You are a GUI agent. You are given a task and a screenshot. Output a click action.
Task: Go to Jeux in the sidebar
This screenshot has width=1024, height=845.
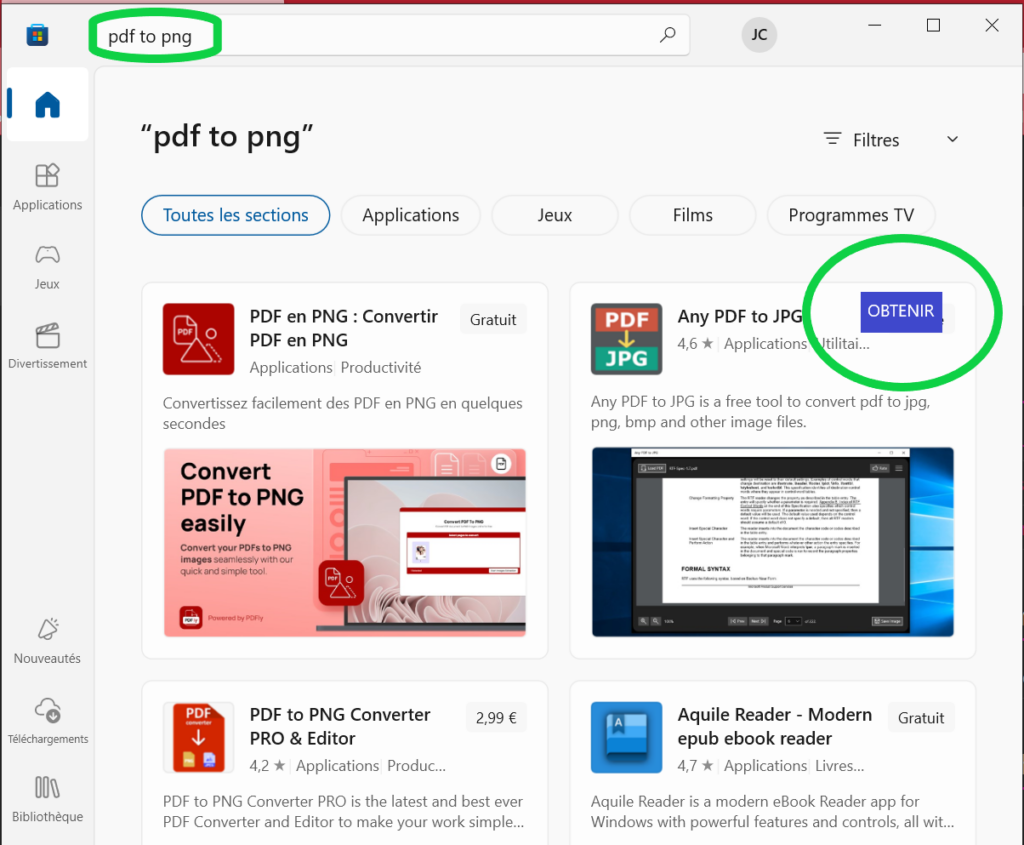(x=47, y=266)
